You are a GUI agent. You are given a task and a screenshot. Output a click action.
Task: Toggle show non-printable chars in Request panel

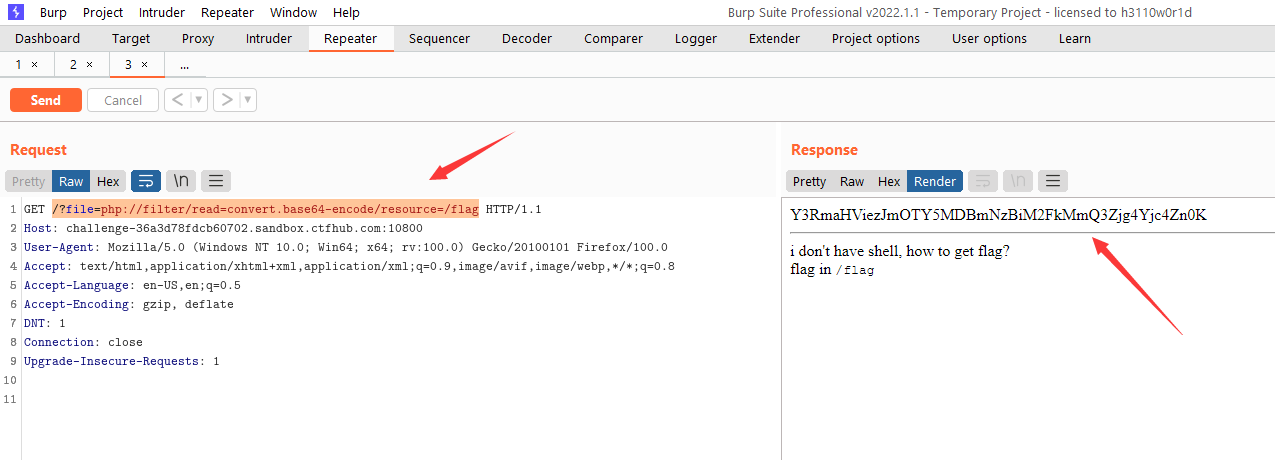coord(181,181)
